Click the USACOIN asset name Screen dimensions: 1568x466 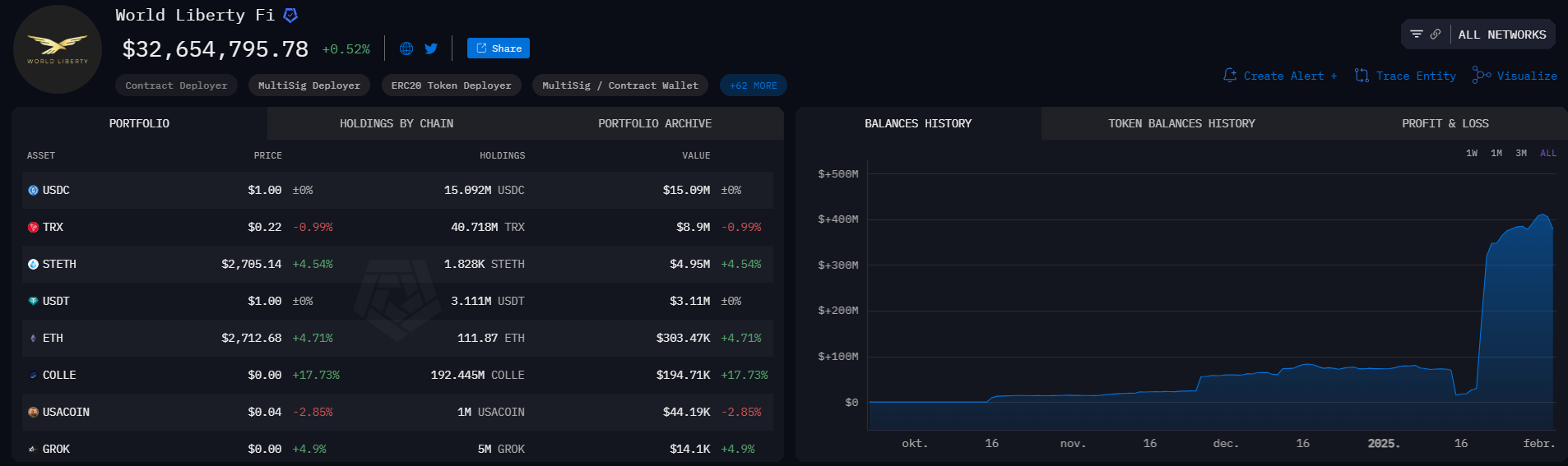66,412
